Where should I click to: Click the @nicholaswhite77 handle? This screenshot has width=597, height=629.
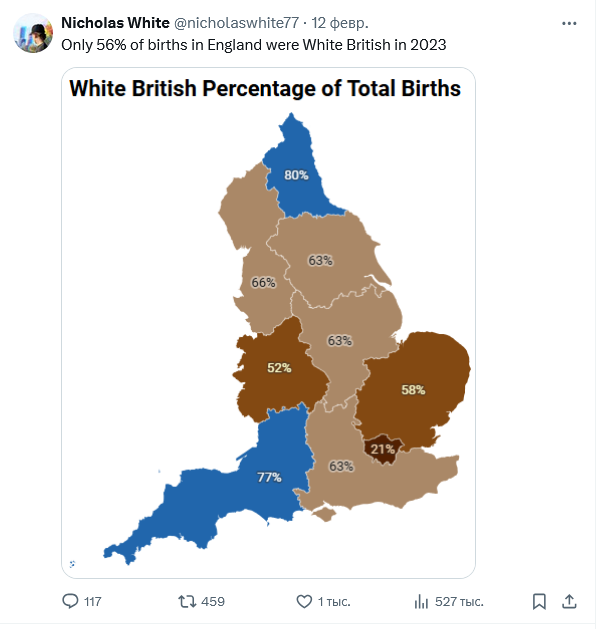[236, 23]
